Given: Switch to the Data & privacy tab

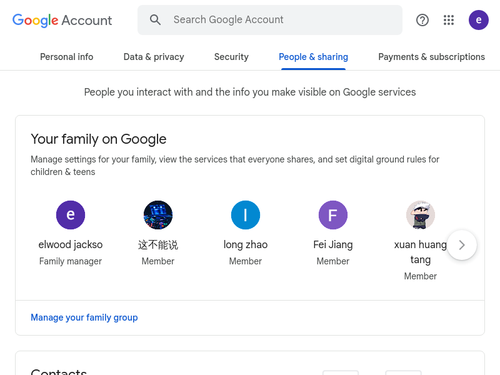Looking at the screenshot, I should click(x=154, y=57).
